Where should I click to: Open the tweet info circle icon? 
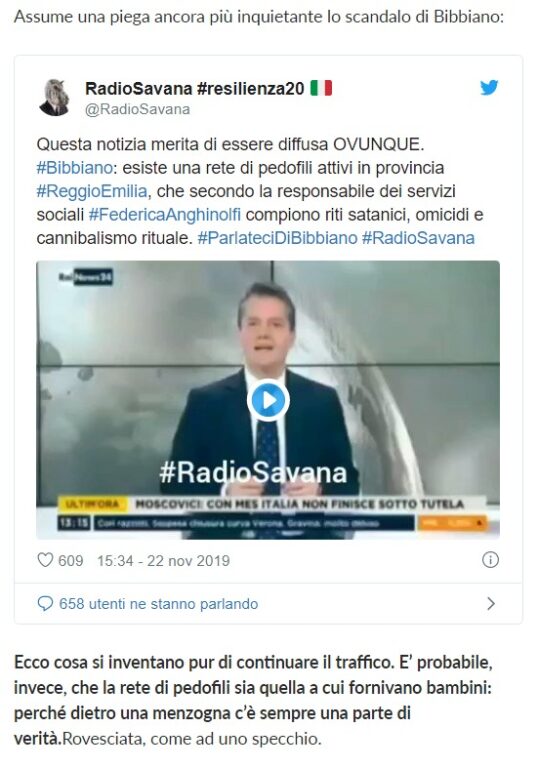[490, 560]
